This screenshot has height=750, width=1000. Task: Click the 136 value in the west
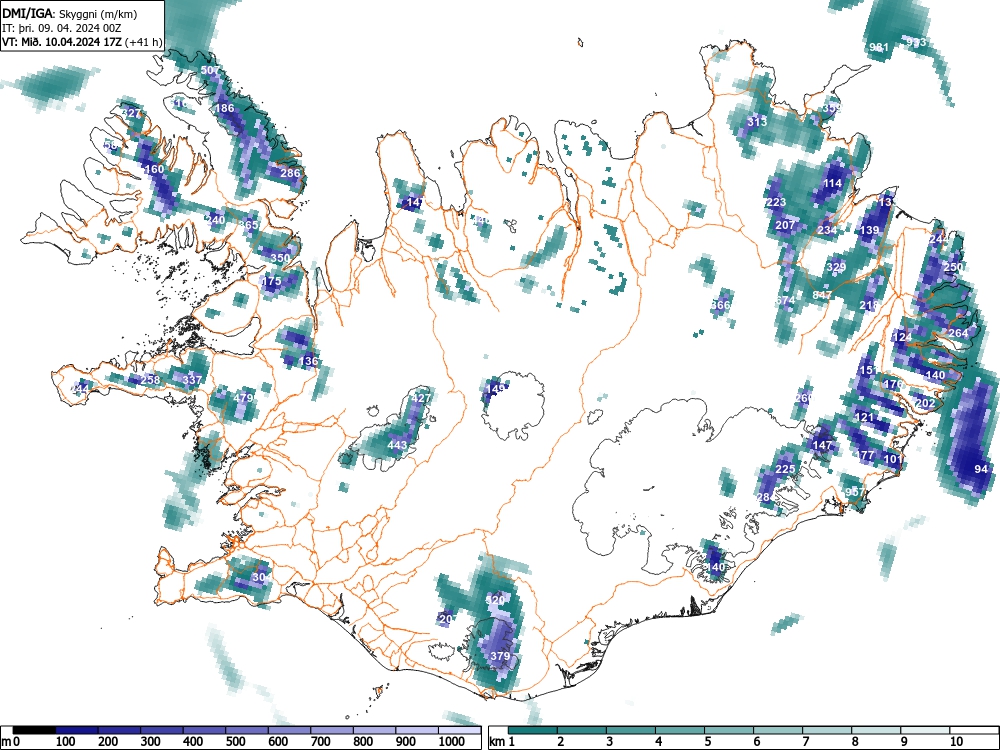[309, 361]
